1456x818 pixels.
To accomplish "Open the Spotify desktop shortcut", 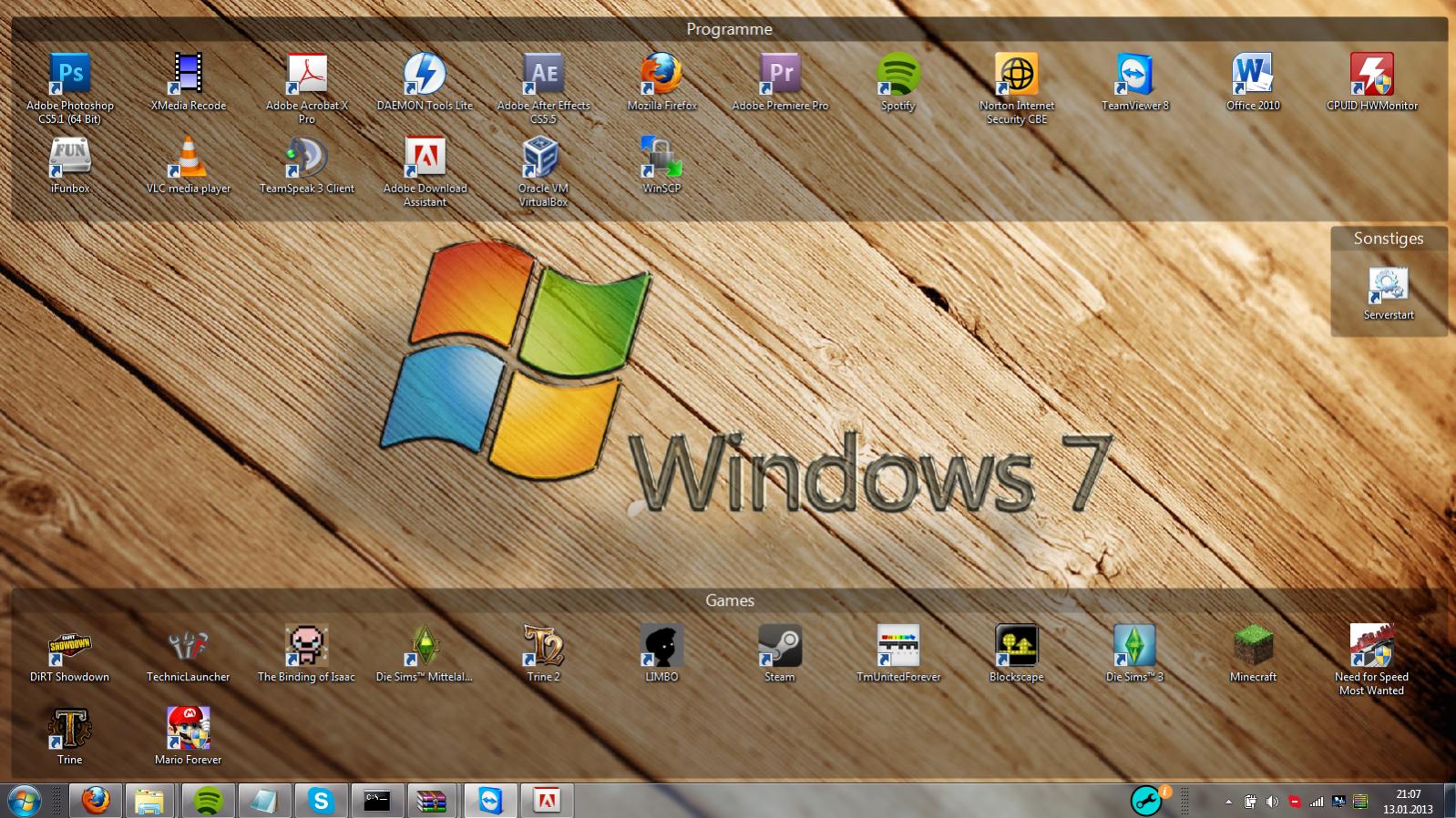I will [x=898, y=82].
